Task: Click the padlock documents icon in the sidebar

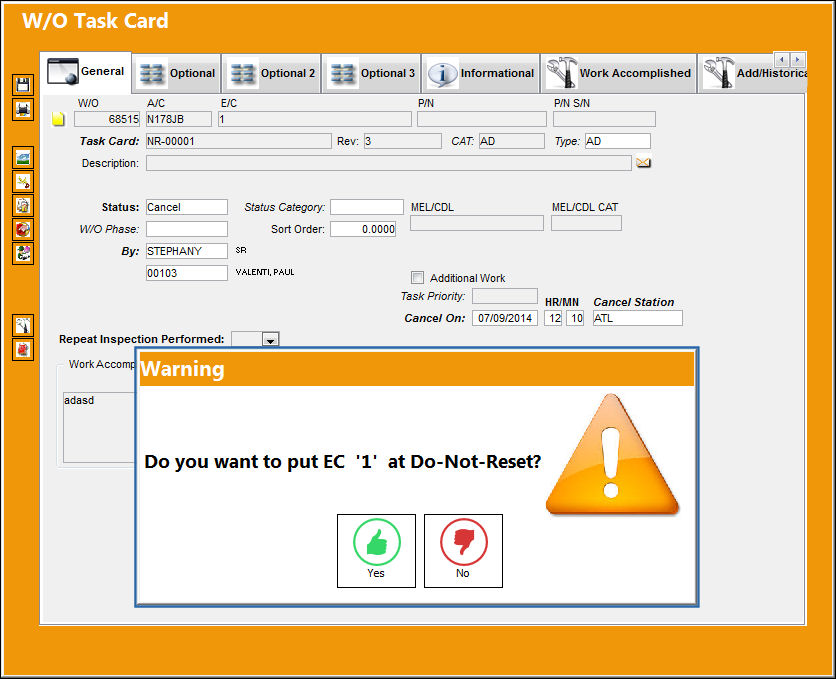Action: pos(23,206)
